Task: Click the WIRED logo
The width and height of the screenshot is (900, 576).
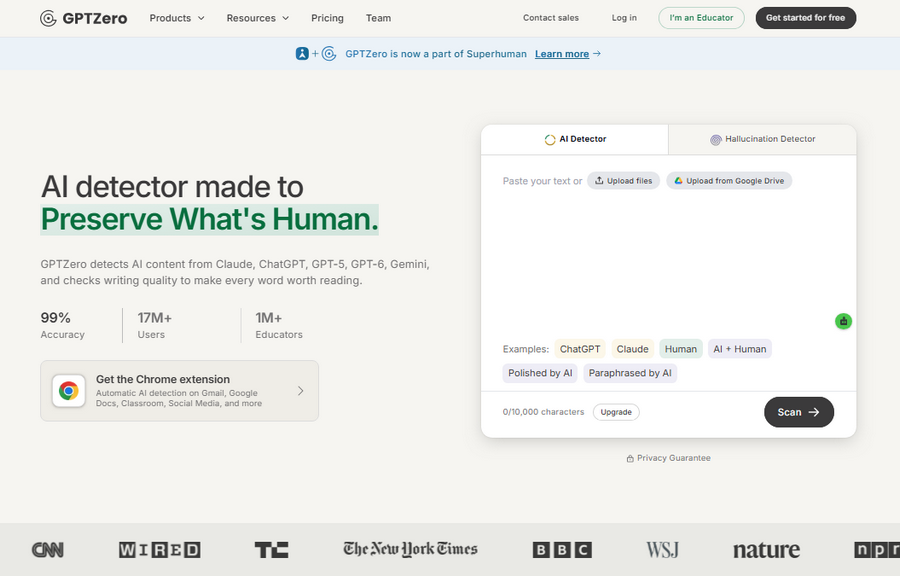Action: point(160,550)
